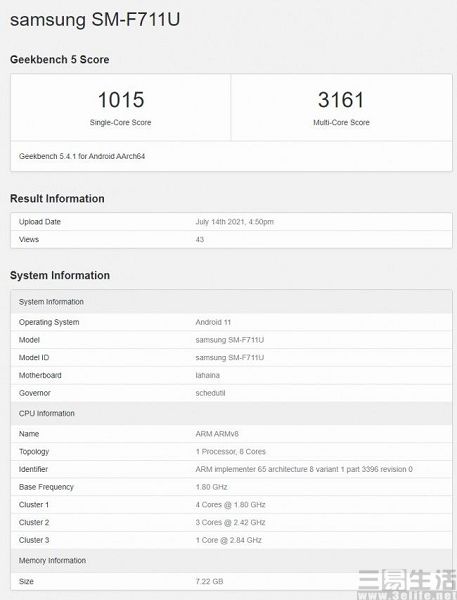
Task: Select the Android 11 value
Action: click(213, 322)
